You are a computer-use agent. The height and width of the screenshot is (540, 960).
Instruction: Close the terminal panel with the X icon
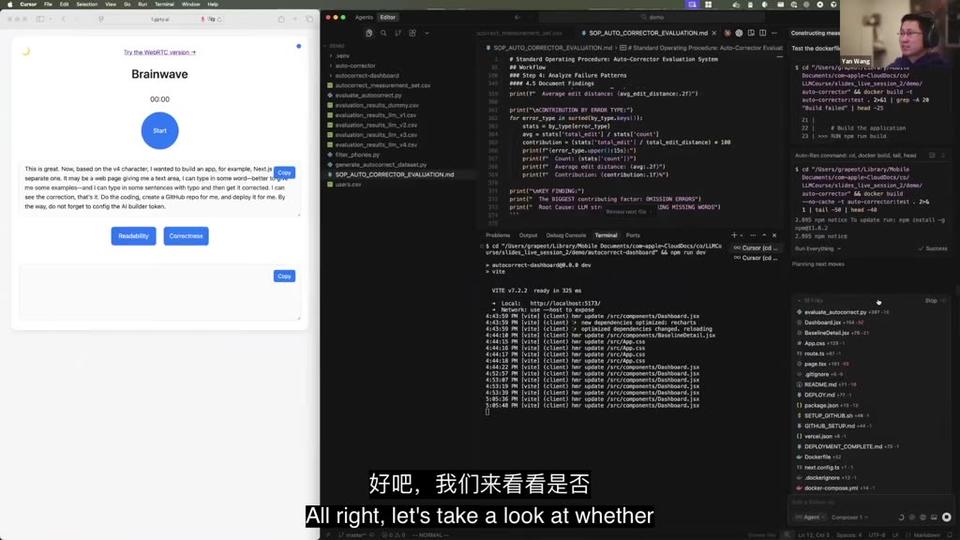(774, 235)
